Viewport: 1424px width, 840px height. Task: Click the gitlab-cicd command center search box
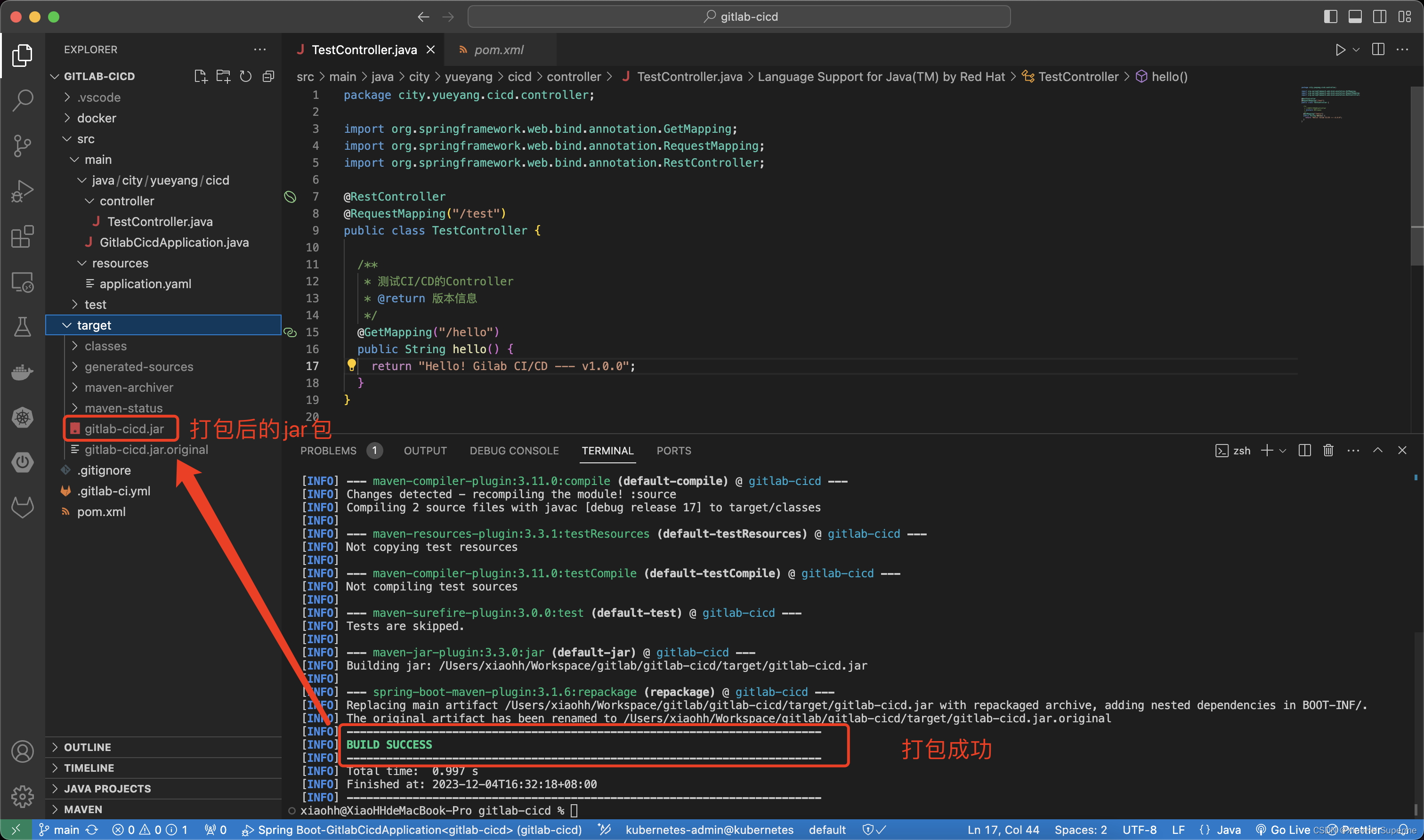[x=738, y=16]
